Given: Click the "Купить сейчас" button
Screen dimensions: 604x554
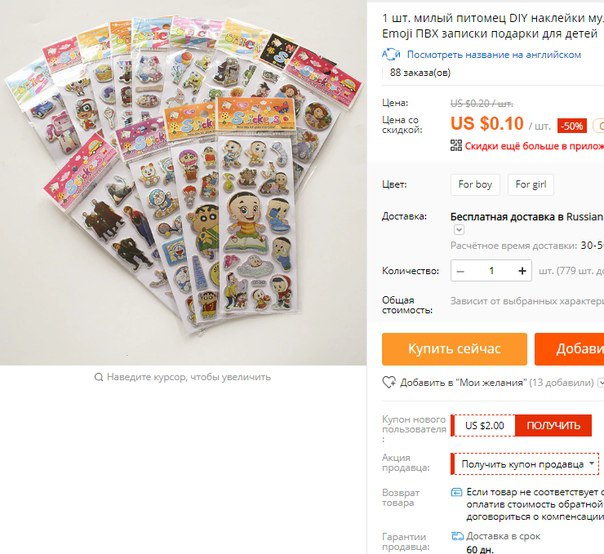Looking at the screenshot, I should pyautogui.click(x=455, y=349).
